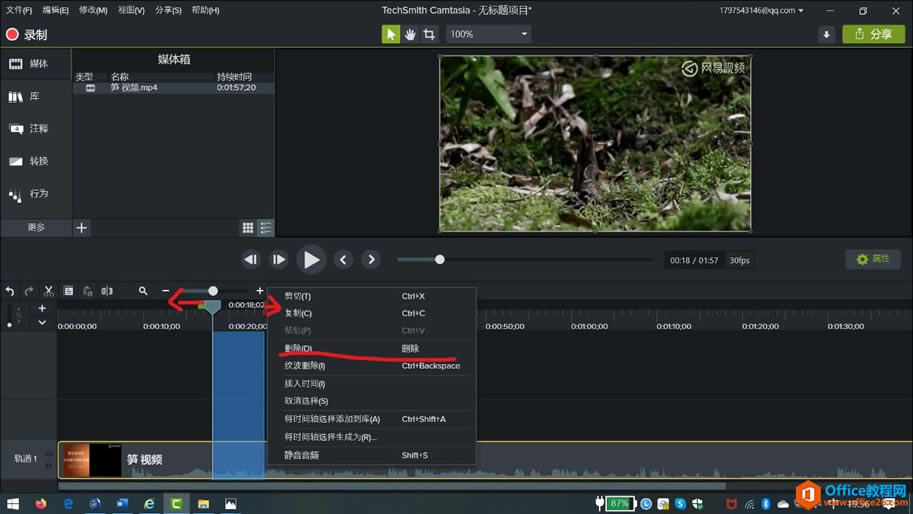This screenshot has width=913, height=514.
Task: Click the timeline magnifier zoom icon
Action: [x=143, y=291]
